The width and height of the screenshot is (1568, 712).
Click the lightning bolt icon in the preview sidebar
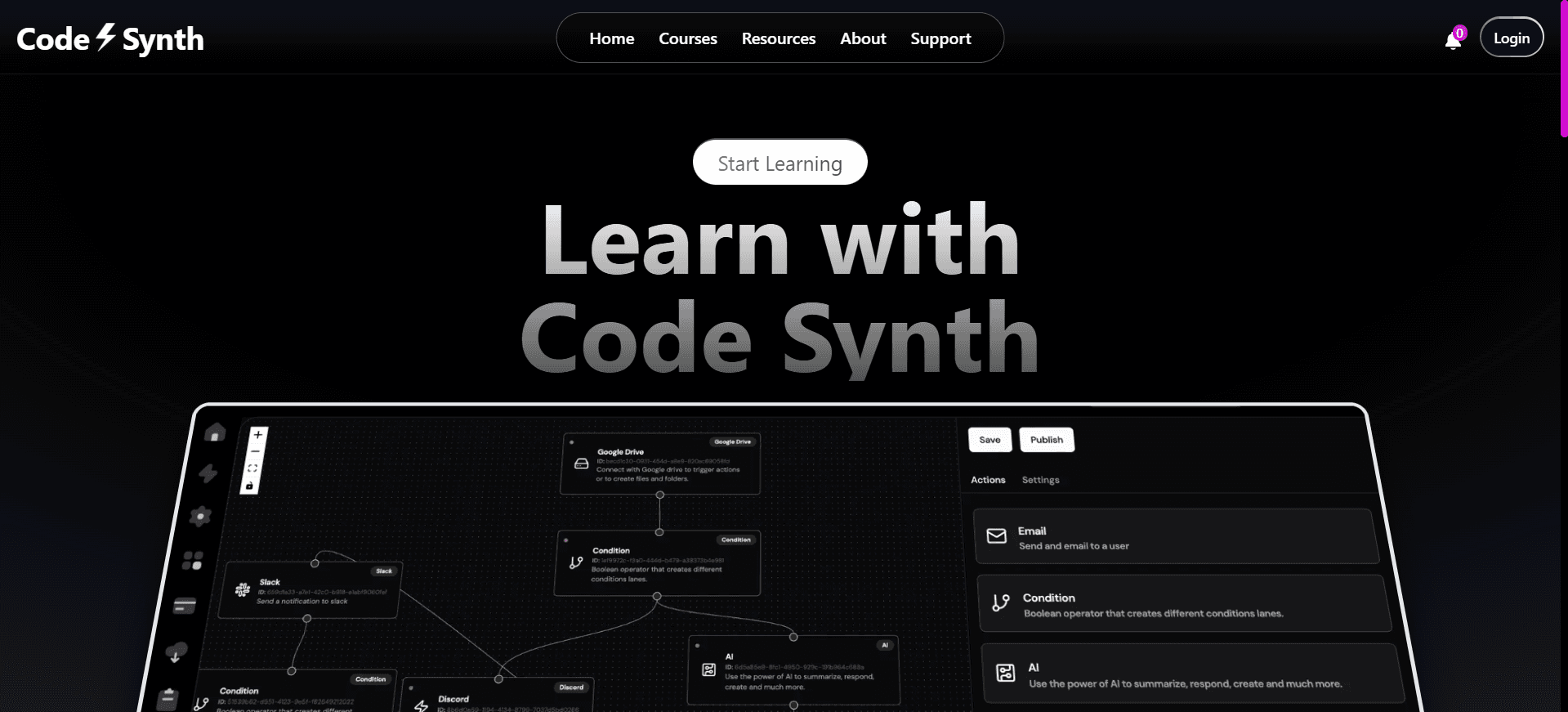tap(209, 473)
